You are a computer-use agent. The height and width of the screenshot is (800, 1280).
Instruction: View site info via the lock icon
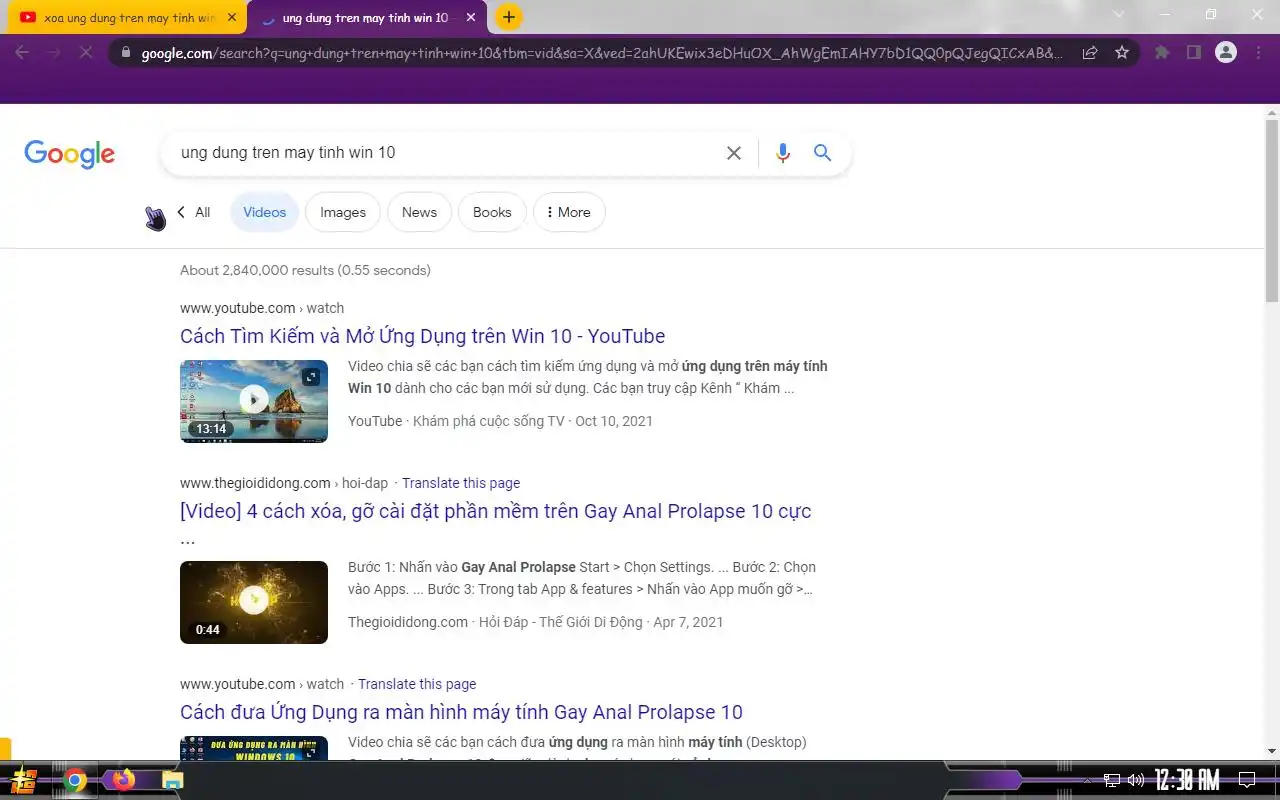124,53
